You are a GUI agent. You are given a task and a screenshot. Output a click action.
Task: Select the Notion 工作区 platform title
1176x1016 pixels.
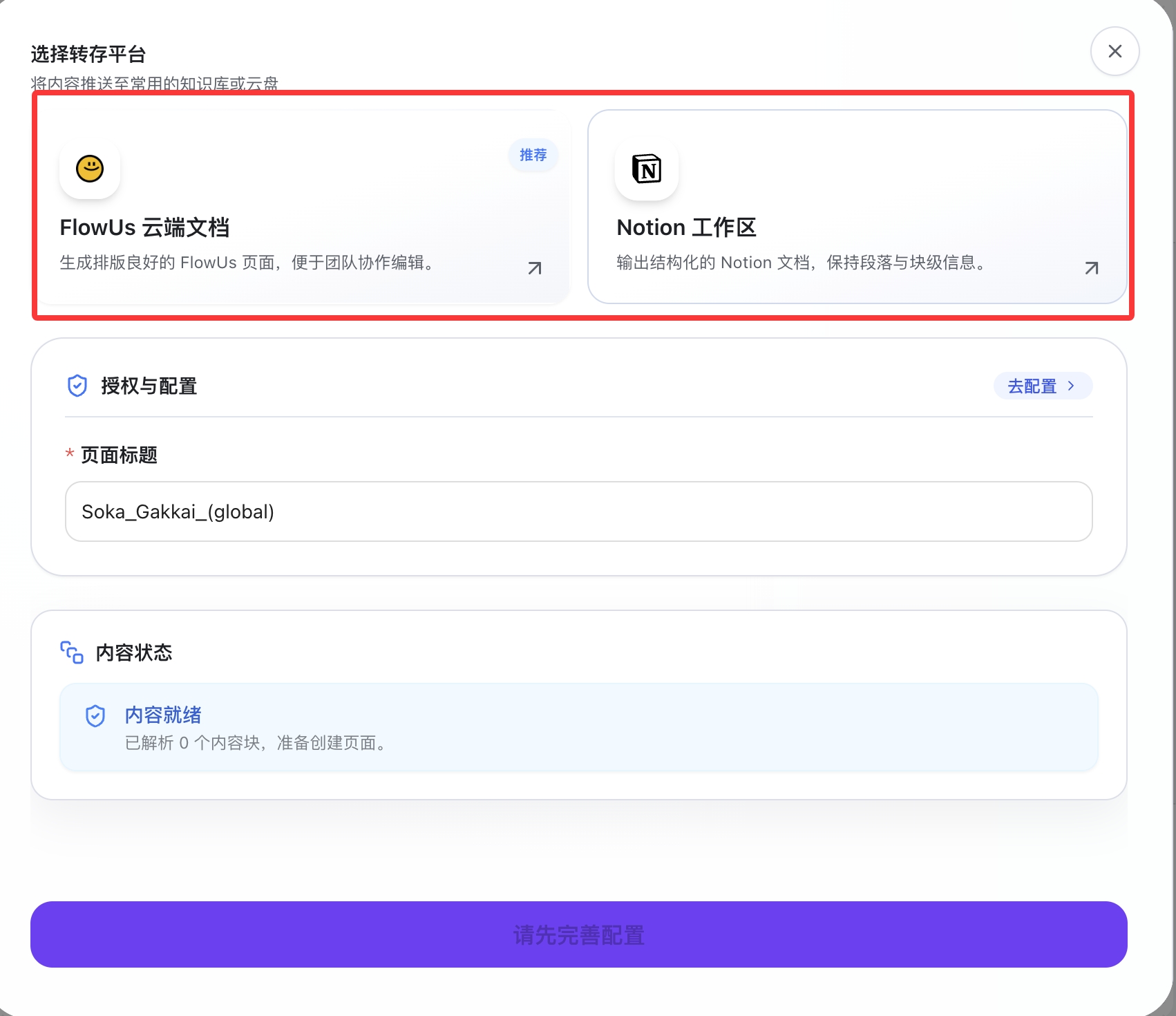(686, 227)
